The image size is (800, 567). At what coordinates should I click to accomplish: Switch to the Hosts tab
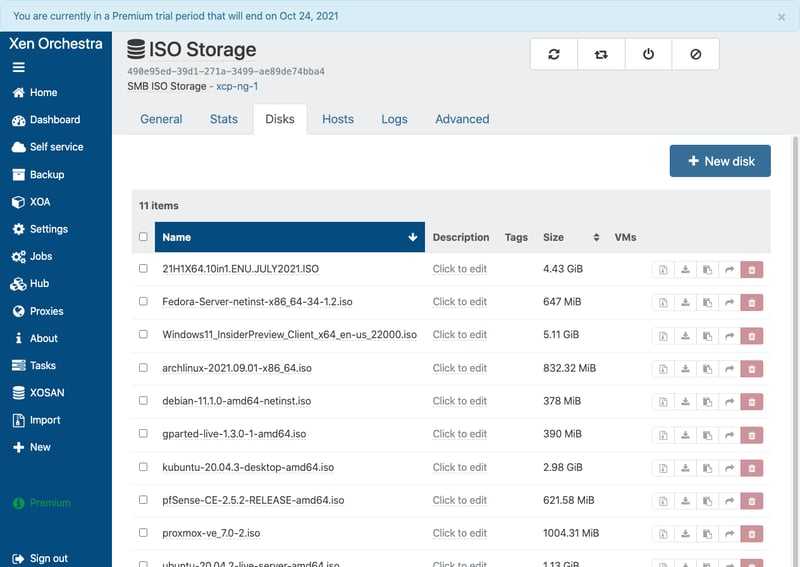click(337, 119)
